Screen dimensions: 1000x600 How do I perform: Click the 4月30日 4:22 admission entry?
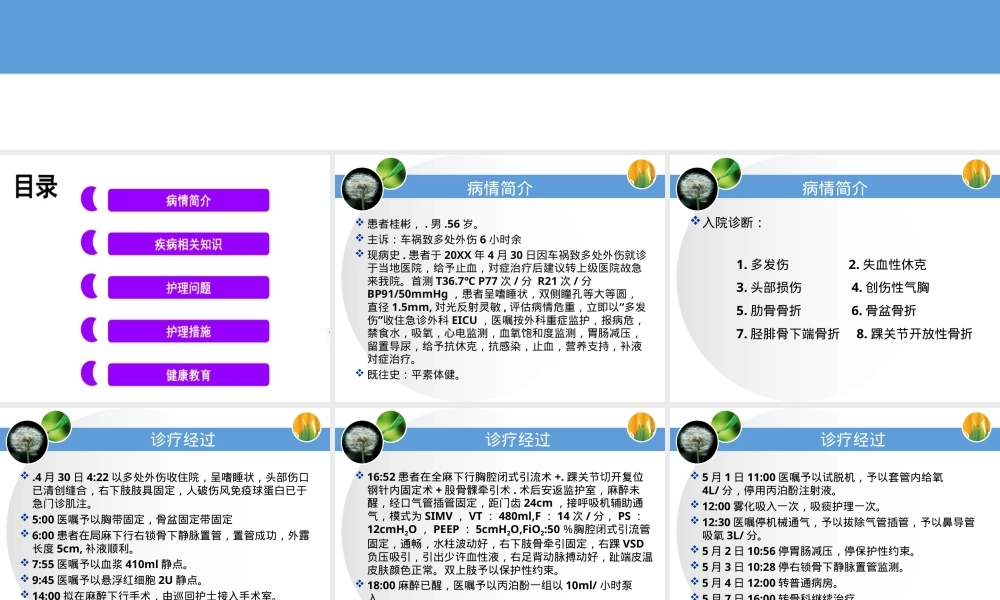pyautogui.click(x=171, y=490)
